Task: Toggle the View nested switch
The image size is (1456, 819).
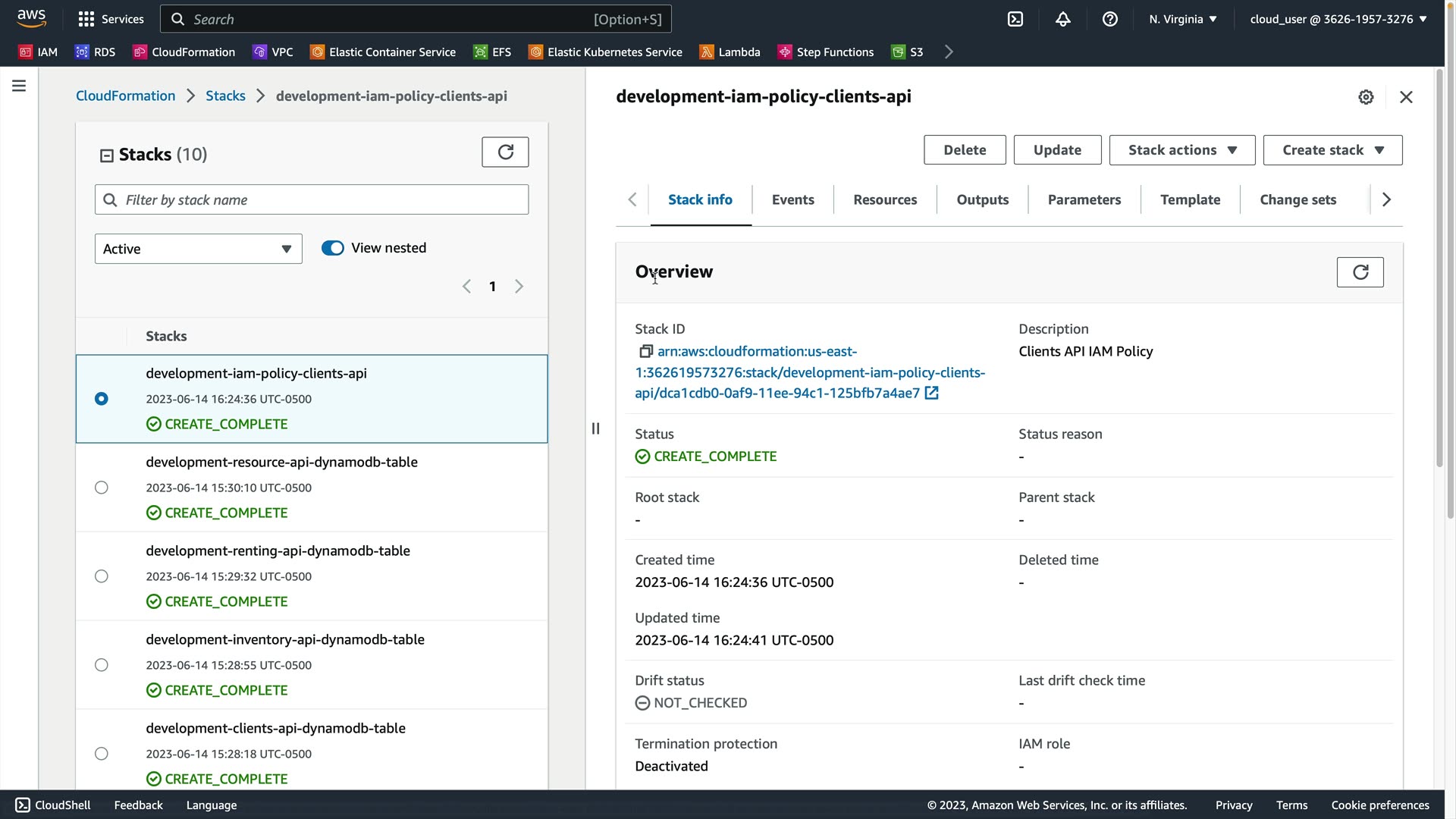Action: (x=332, y=248)
